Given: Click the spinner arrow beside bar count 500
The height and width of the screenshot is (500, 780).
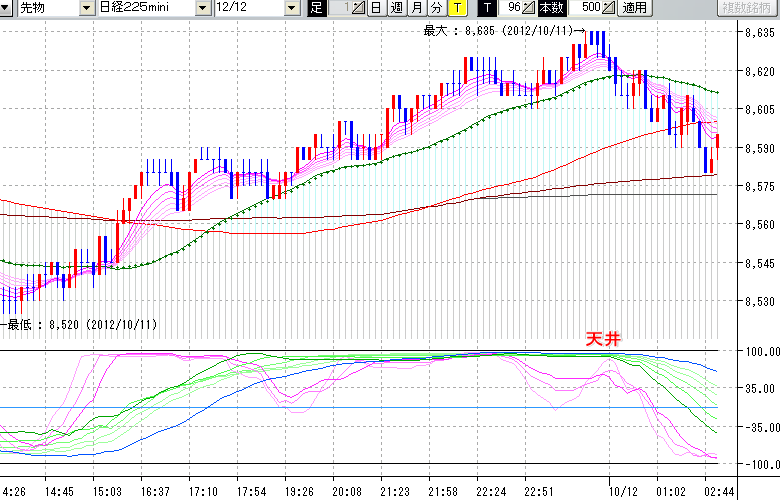Looking at the screenshot, I should pyautogui.click(x=609, y=8).
